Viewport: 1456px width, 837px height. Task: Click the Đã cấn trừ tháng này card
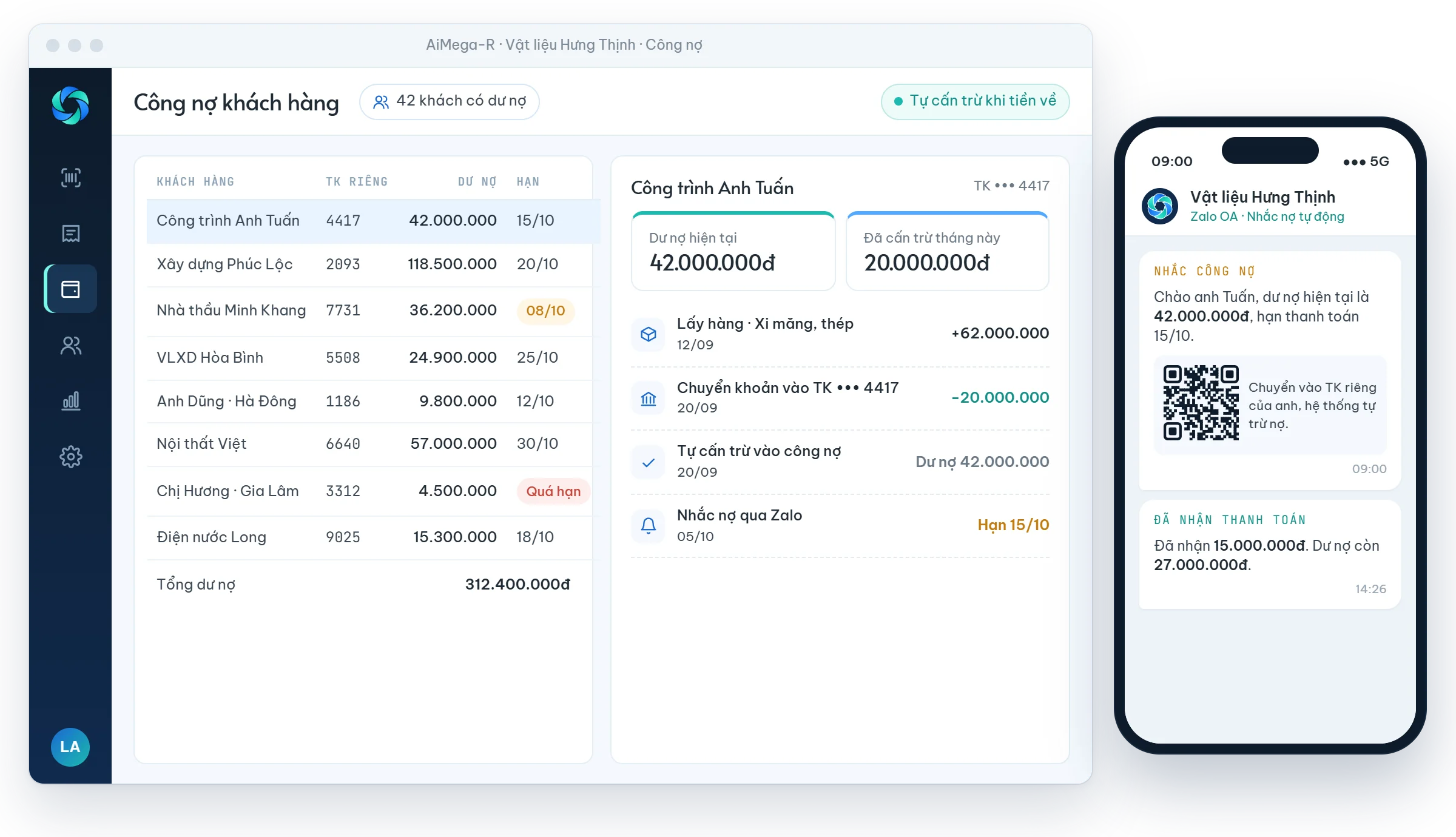(x=948, y=251)
